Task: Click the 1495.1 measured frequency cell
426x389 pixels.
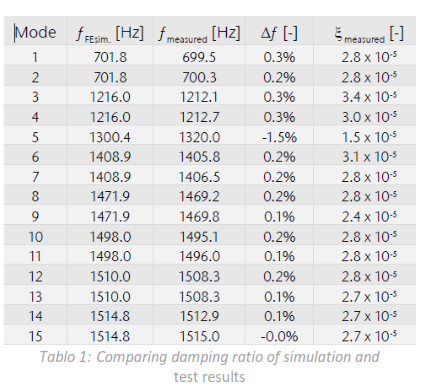Action: (x=199, y=237)
